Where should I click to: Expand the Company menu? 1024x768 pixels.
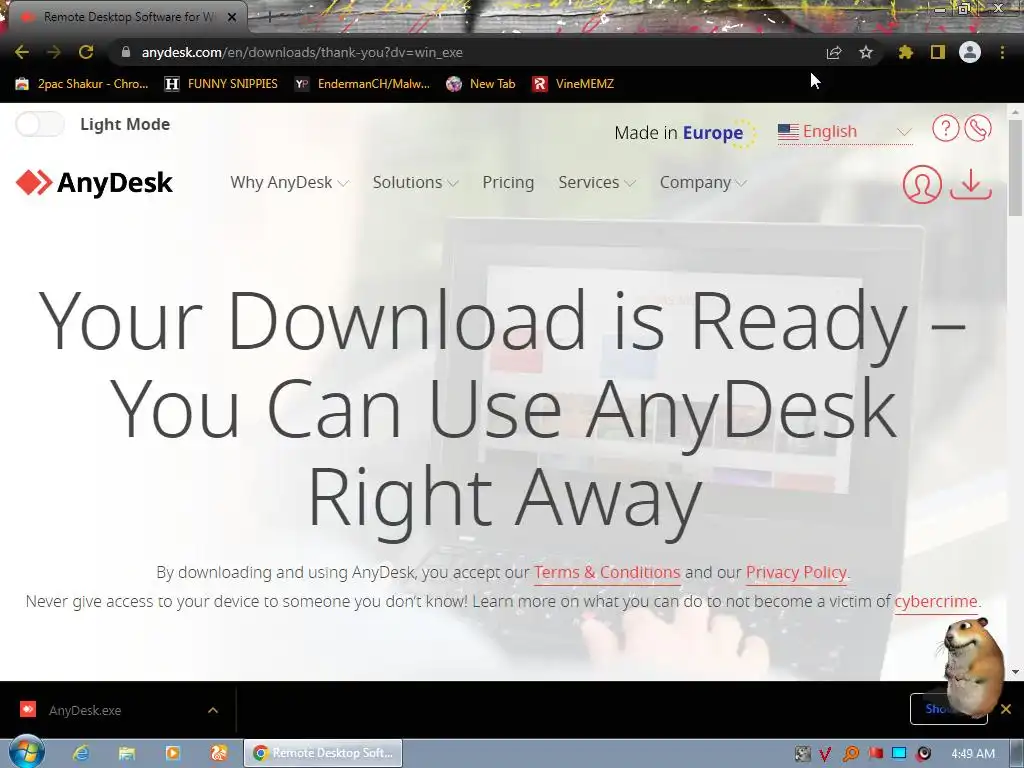[x=703, y=182]
